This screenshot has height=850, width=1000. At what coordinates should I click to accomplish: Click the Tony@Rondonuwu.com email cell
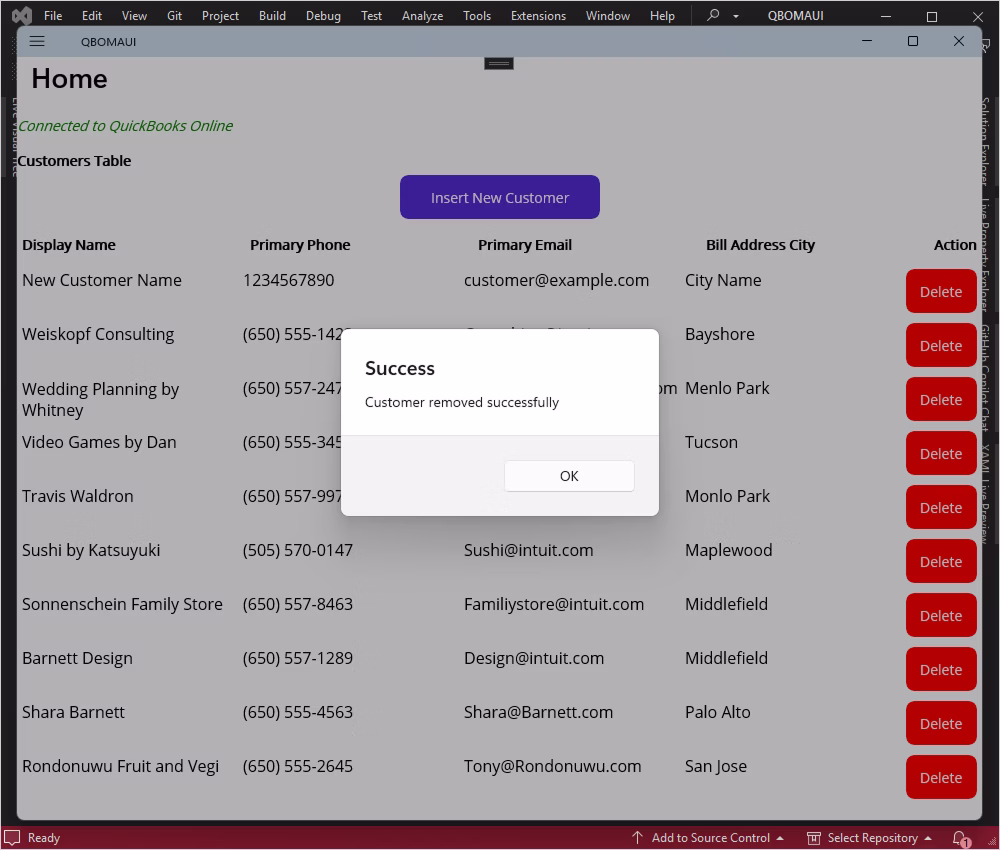(552, 766)
